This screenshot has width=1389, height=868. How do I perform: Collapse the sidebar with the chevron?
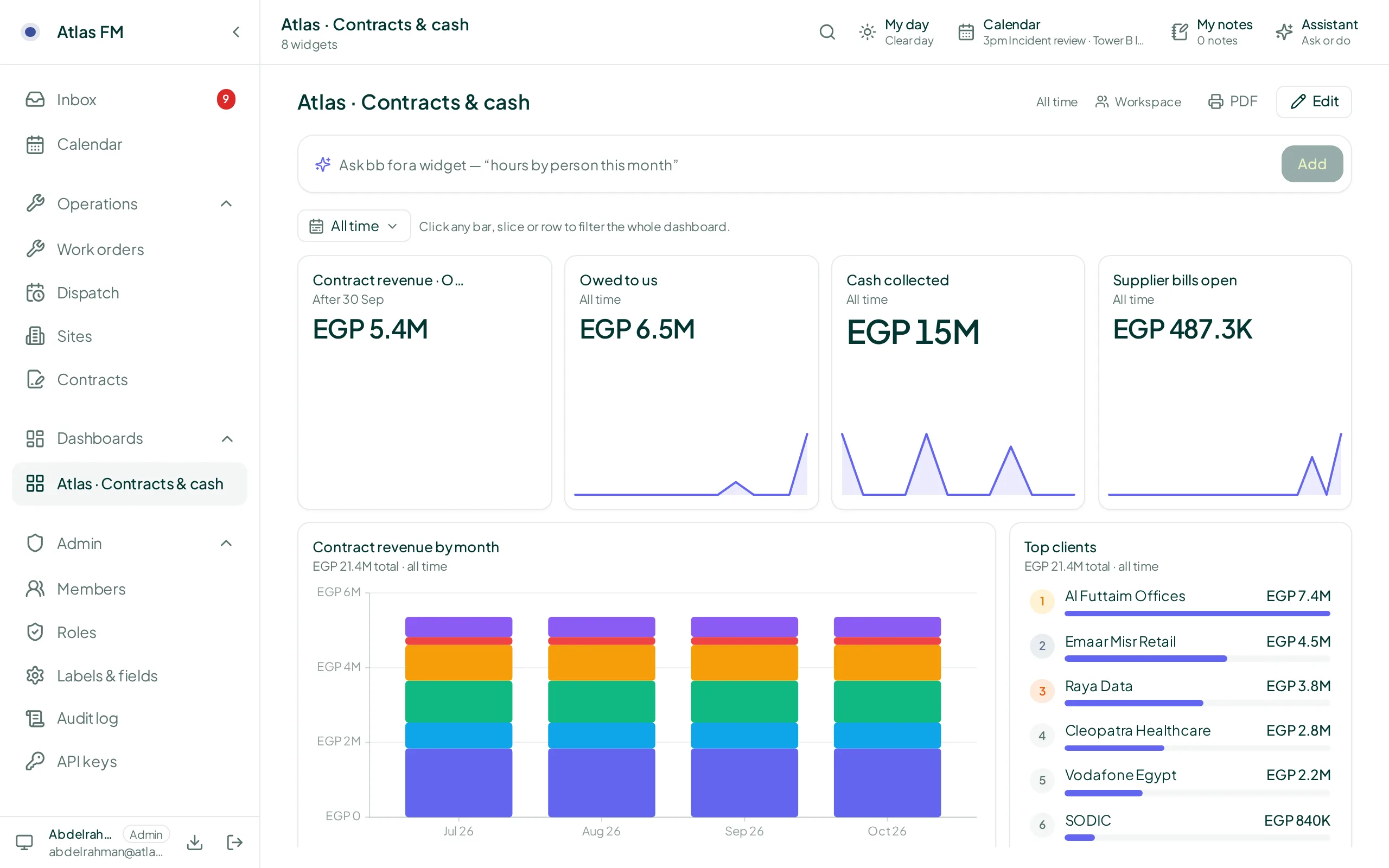[236, 32]
